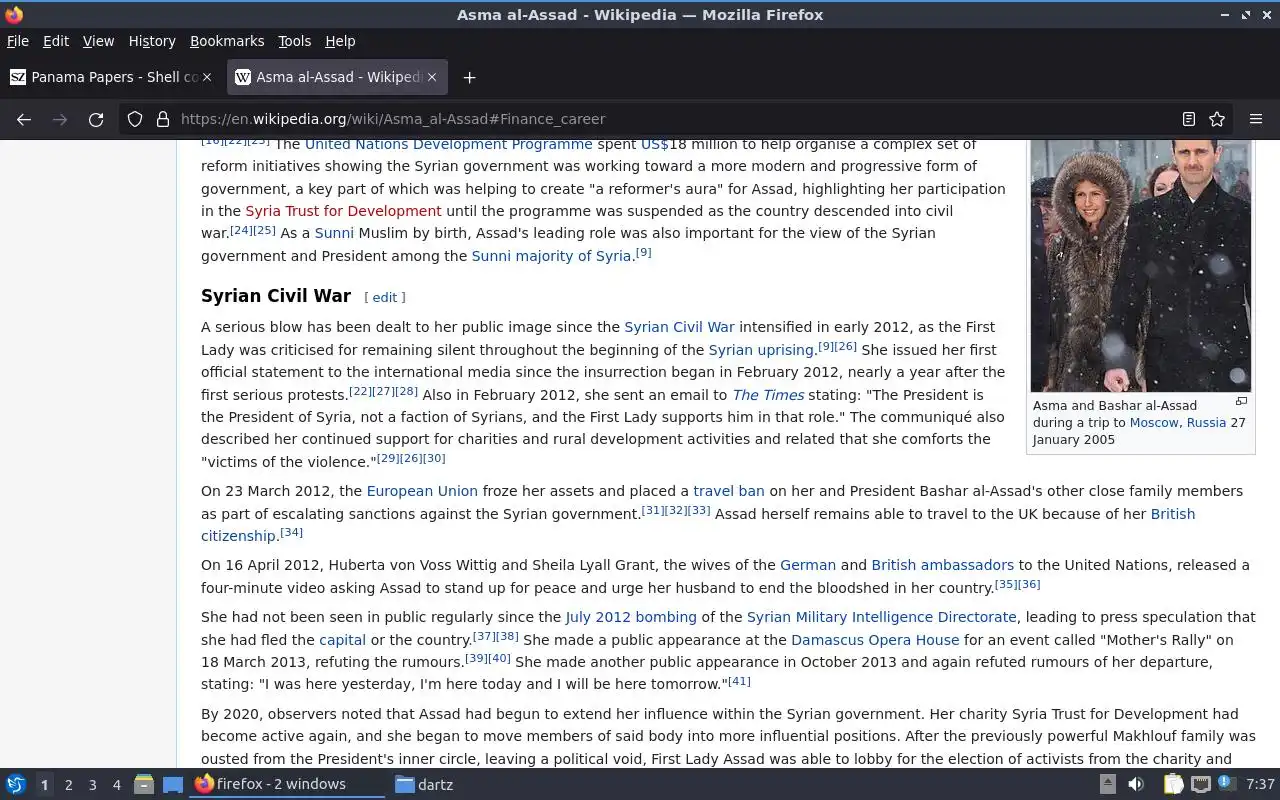Switch to workspace 2
This screenshot has width=1280, height=800.
pyautogui.click(x=68, y=785)
